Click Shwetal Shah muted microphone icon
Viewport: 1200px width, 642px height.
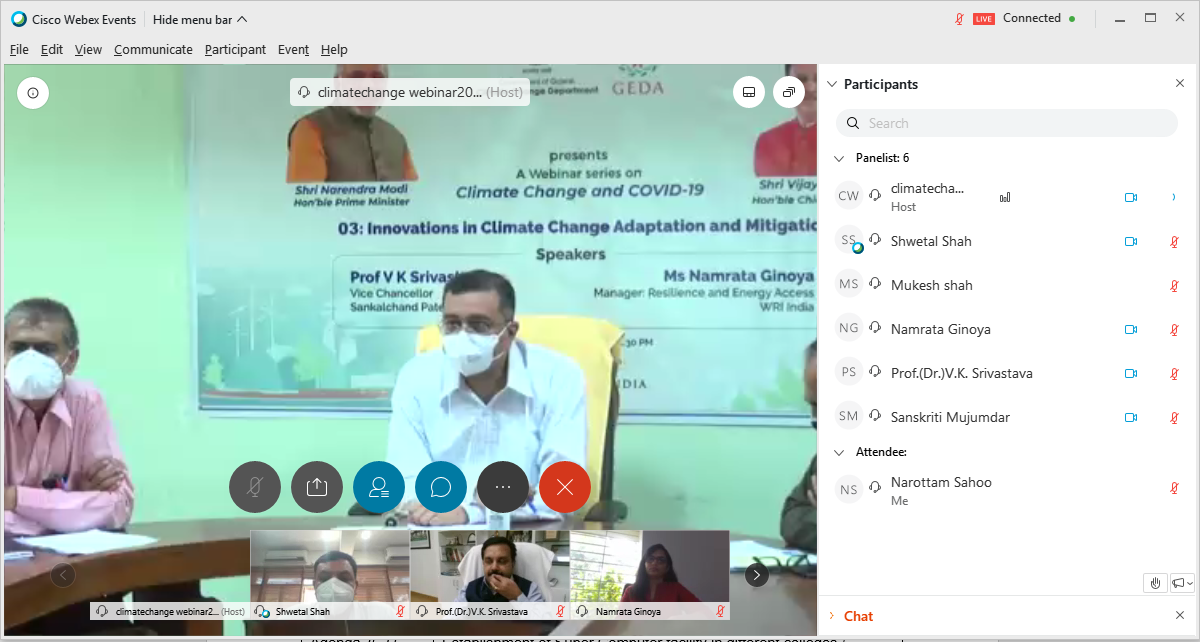click(1175, 241)
